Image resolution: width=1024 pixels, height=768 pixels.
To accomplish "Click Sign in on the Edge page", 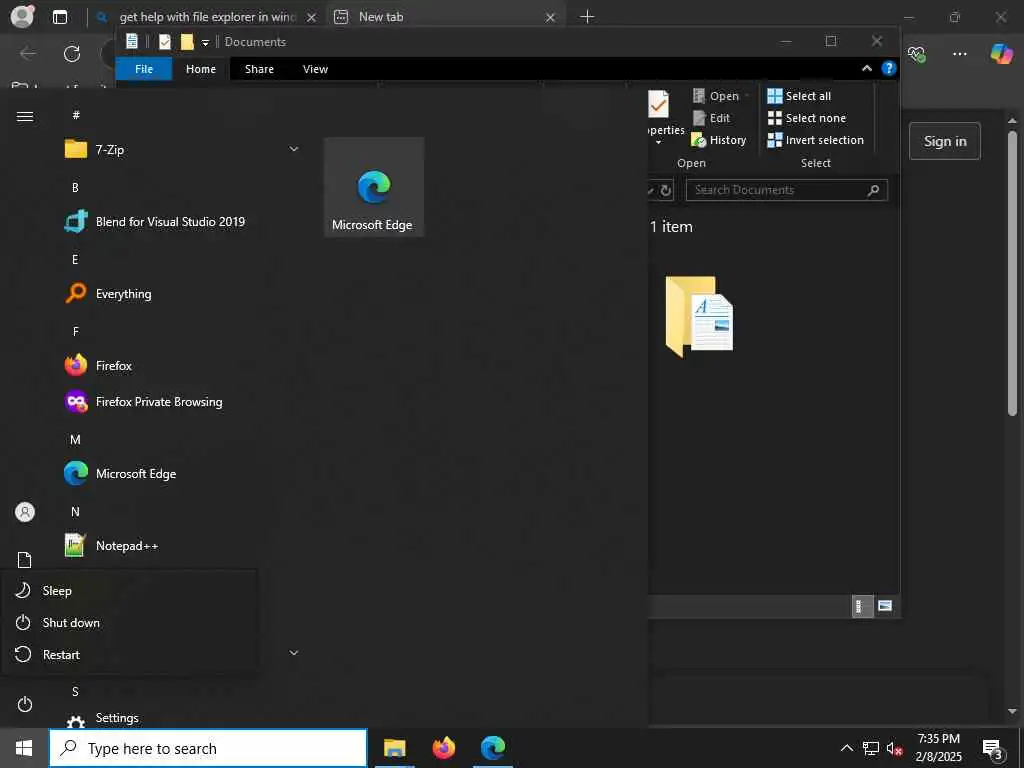I will (945, 141).
